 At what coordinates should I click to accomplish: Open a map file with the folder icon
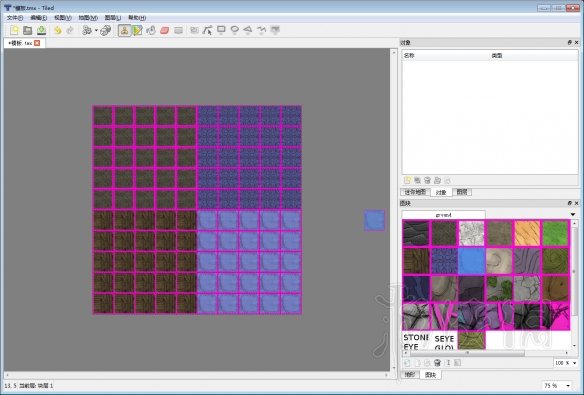click(28, 30)
